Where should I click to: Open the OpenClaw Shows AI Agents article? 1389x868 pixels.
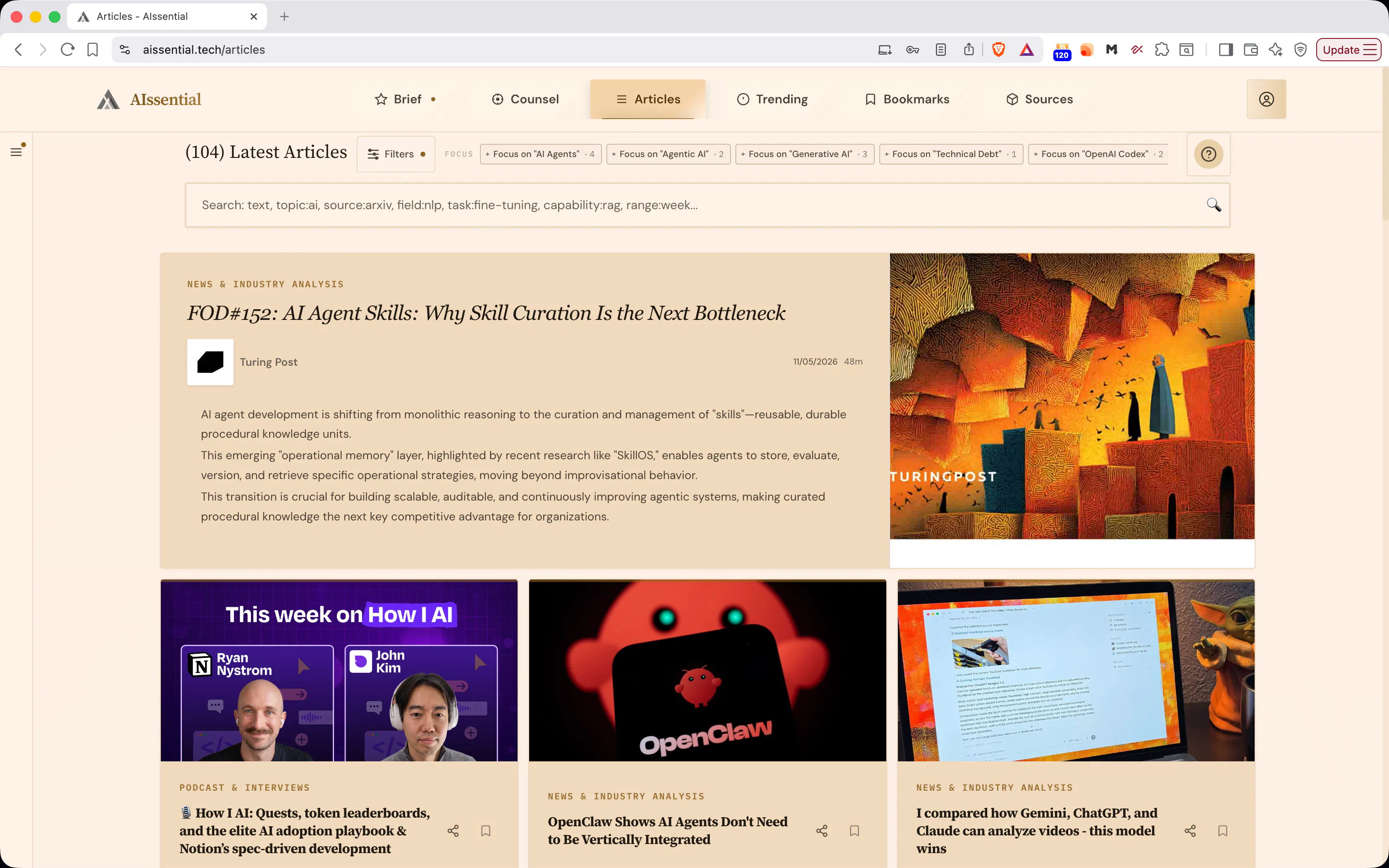(668, 831)
